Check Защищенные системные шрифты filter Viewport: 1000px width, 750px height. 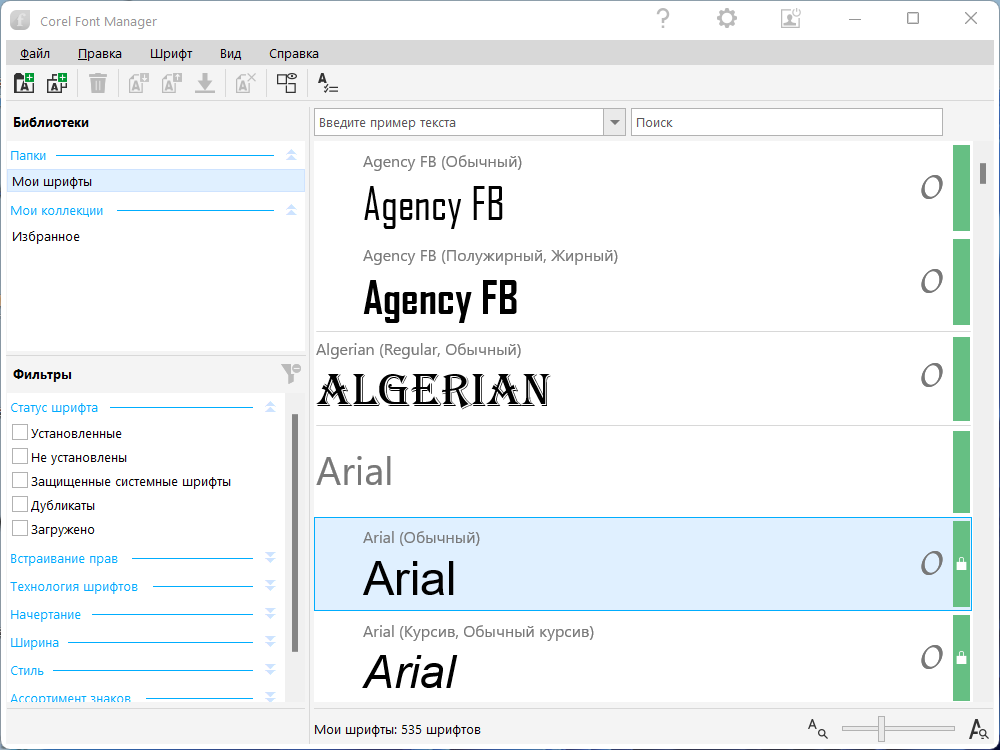click(x=20, y=481)
